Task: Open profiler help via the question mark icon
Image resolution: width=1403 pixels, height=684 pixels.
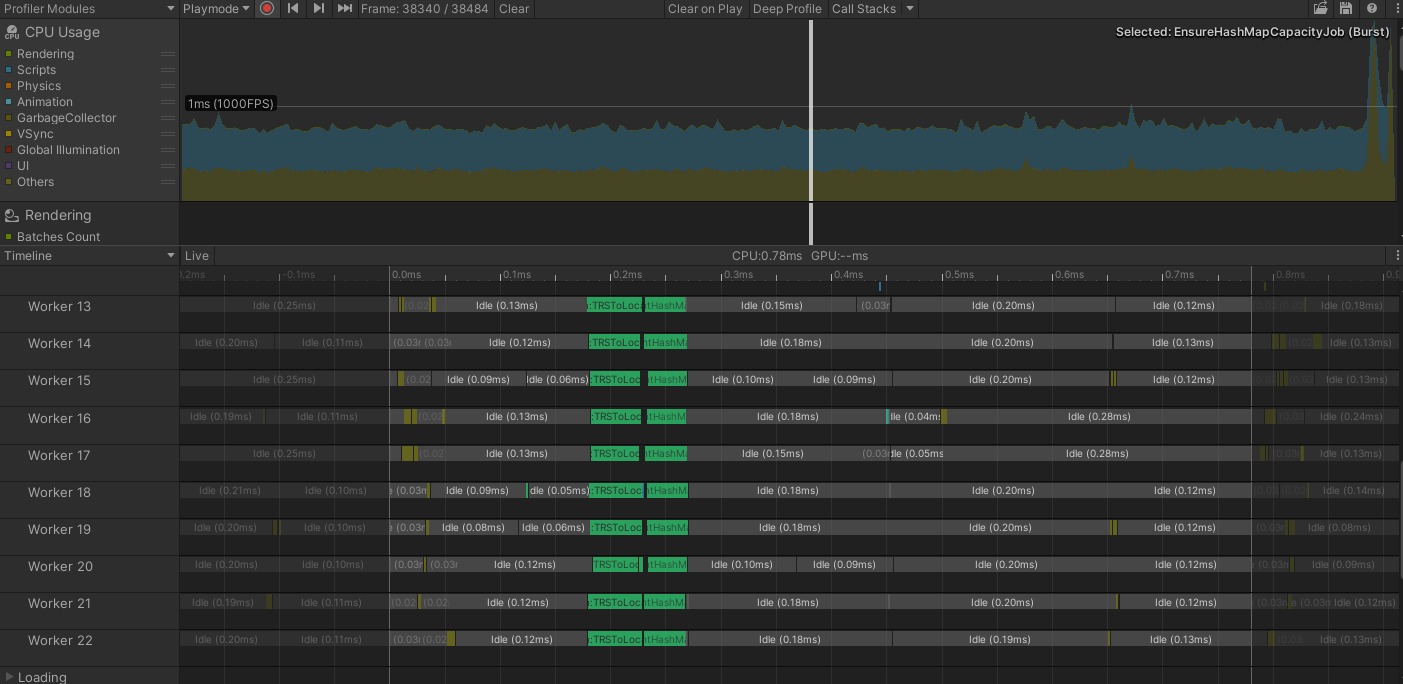Action: (1371, 8)
